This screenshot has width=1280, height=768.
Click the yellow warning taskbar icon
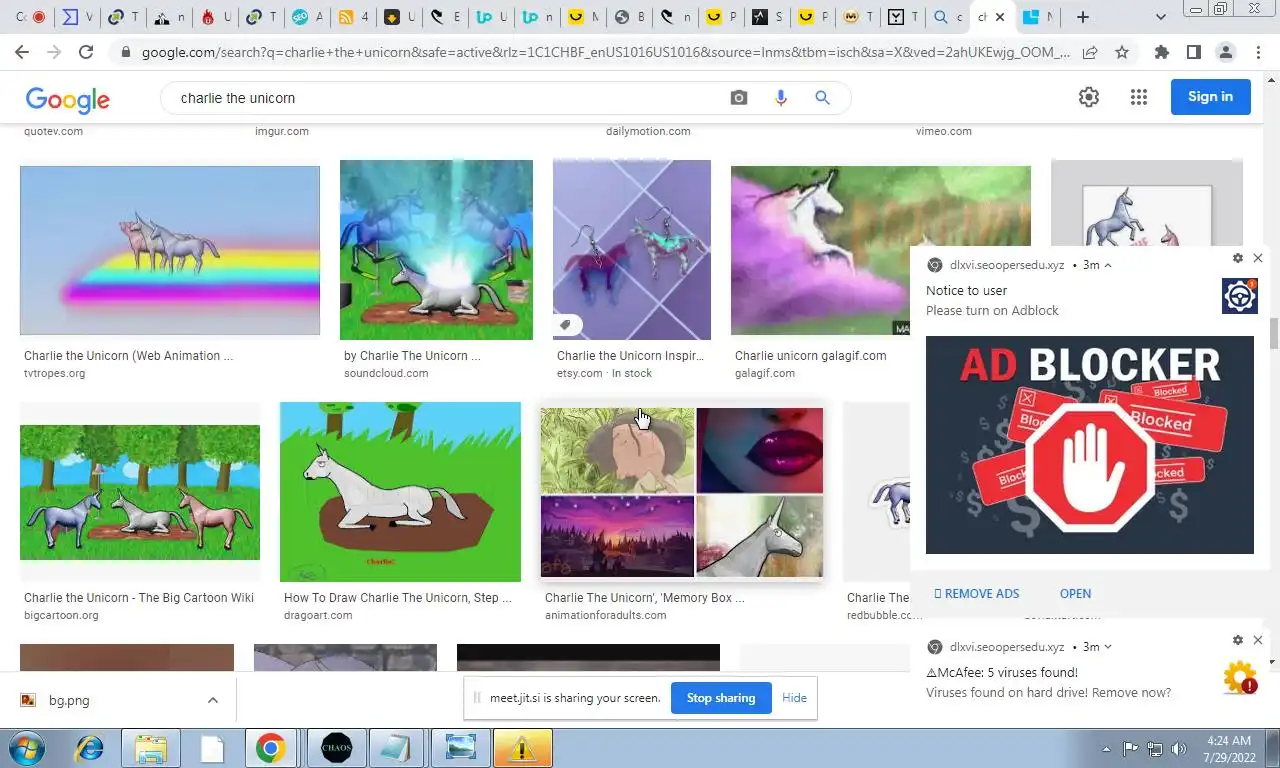point(521,748)
